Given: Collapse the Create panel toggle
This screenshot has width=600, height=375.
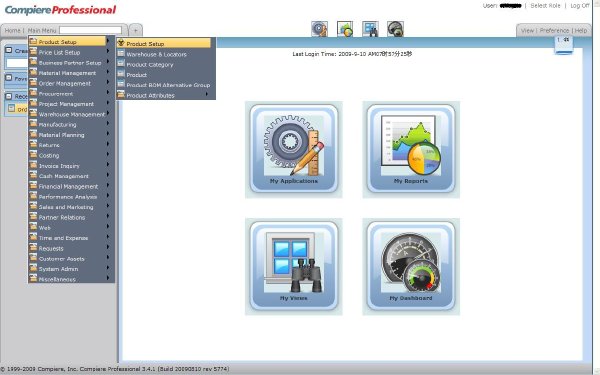Looking at the screenshot, I should click(x=8, y=50).
